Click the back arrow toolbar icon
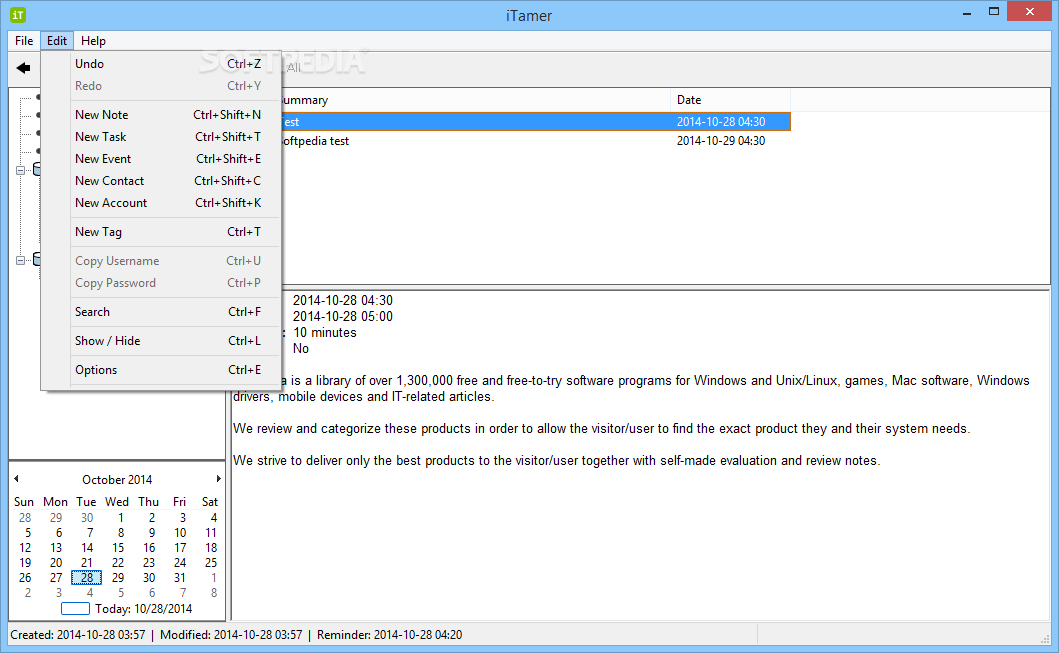Image resolution: width=1059 pixels, height=653 pixels. (24, 68)
